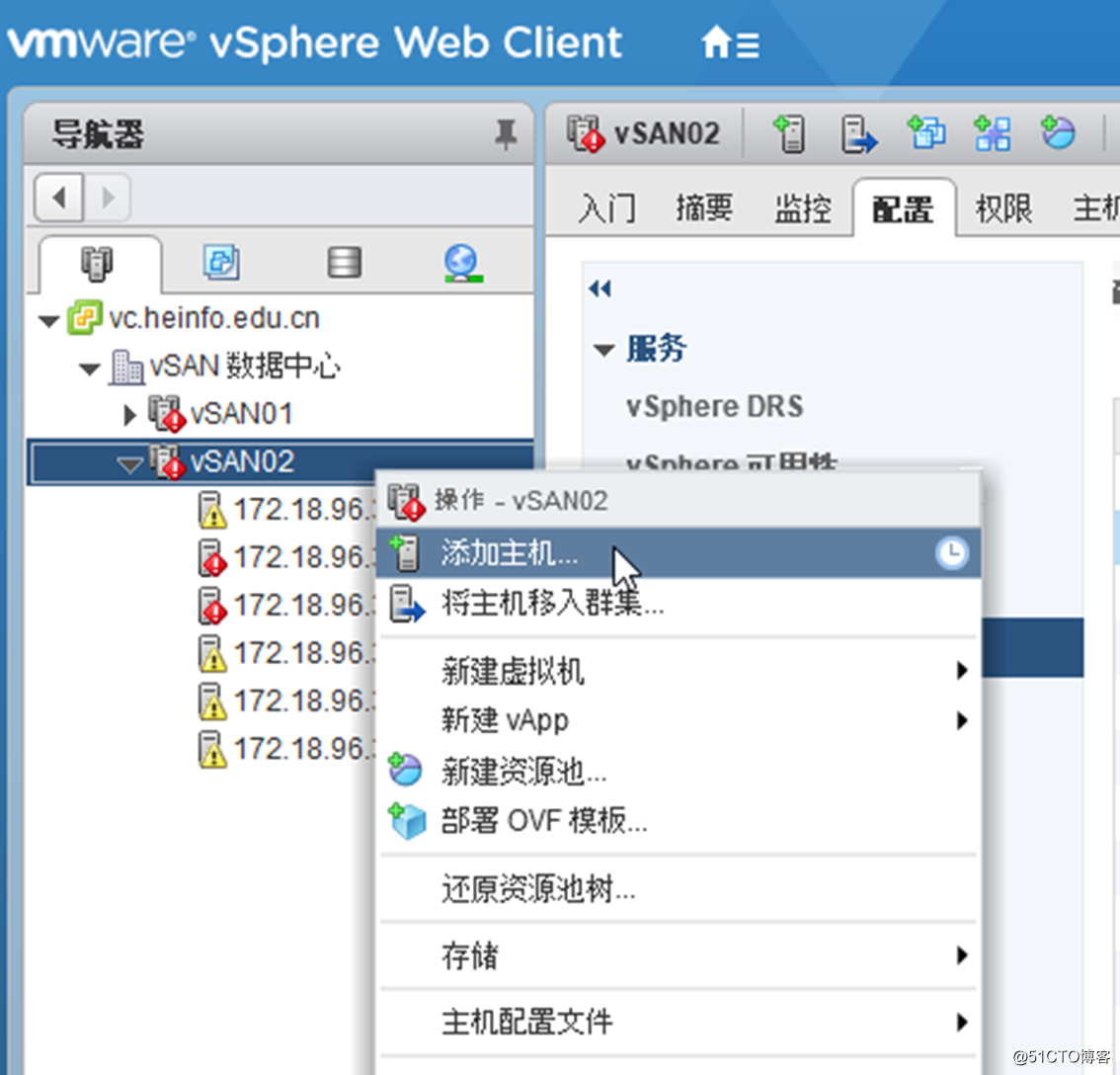Select the vSAN02 cluster in tree
The height and width of the screenshot is (1075, 1120).
242,461
